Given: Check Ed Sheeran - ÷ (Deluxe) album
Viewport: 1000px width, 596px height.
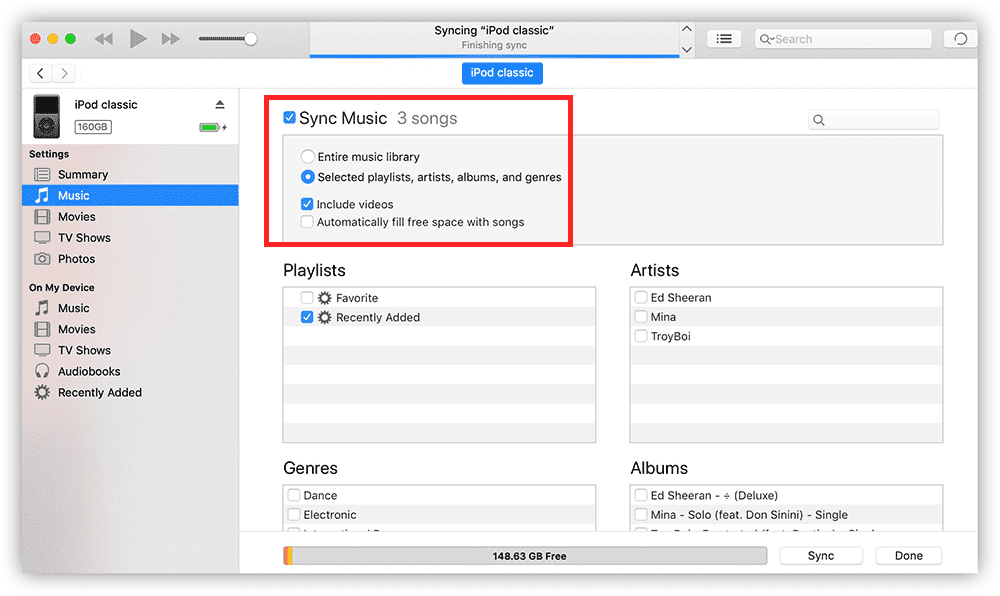Looking at the screenshot, I should click(x=641, y=495).
